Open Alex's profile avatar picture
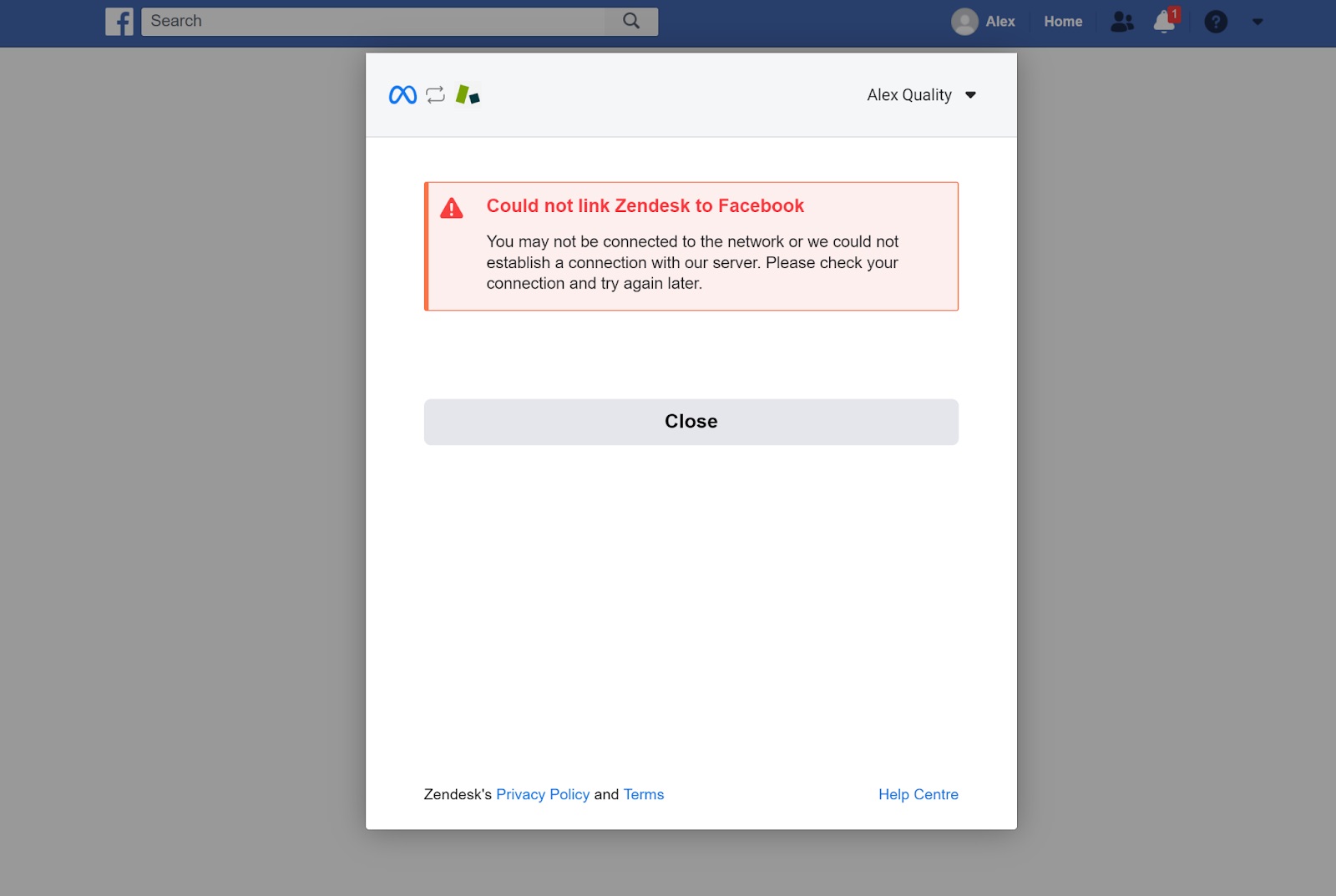Image resolution: width=1336 pixels, height=896 pixels. coord(964,22)
